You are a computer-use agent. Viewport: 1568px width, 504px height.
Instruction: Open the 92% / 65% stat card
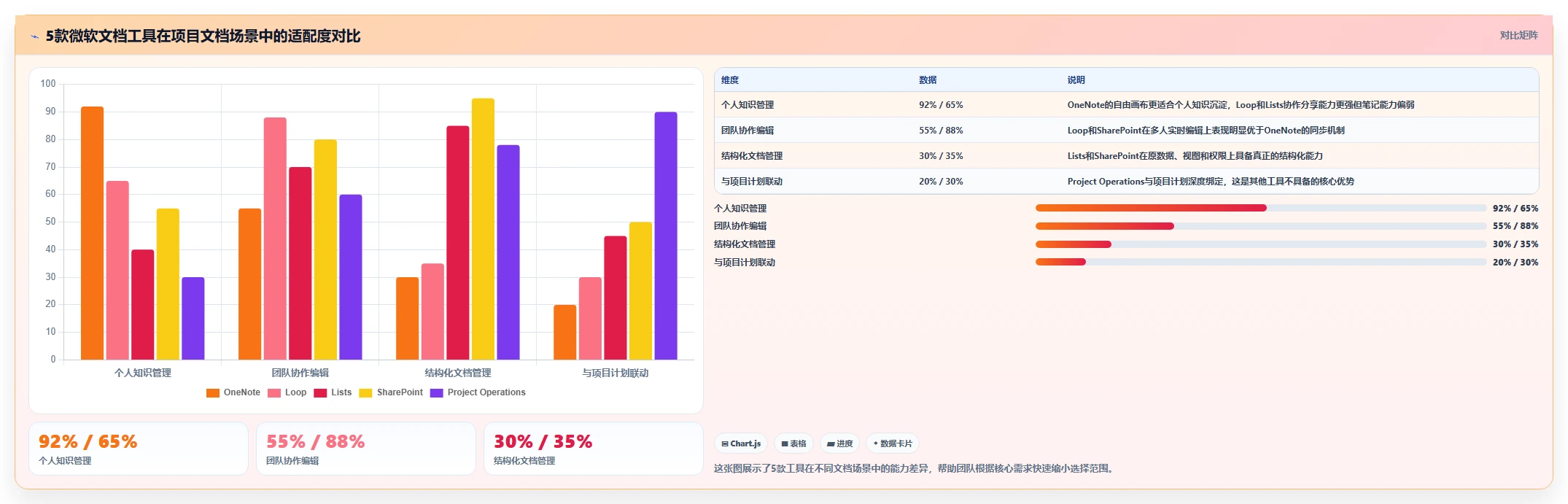[x=139, y=449]
